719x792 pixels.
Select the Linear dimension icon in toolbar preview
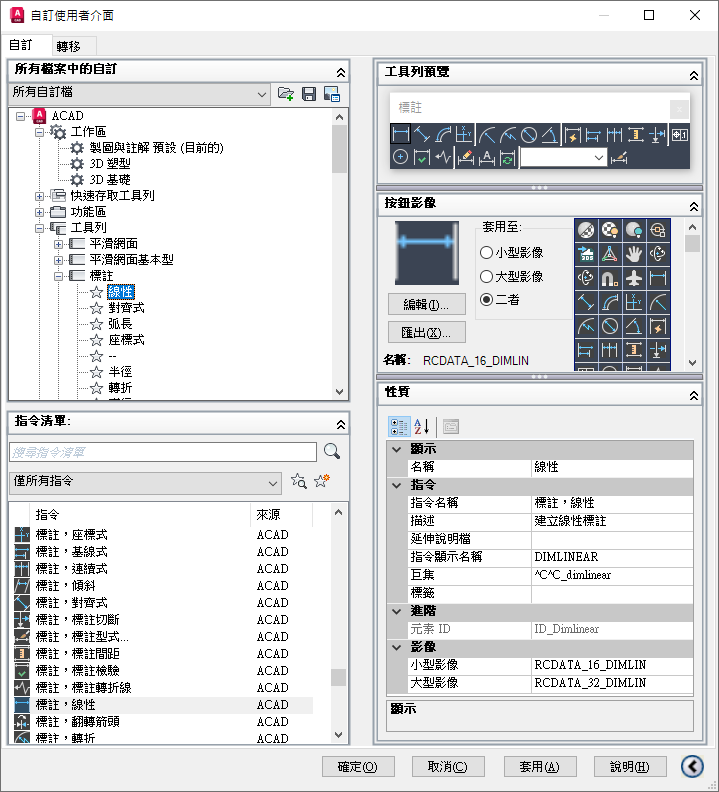coord(400,134)
